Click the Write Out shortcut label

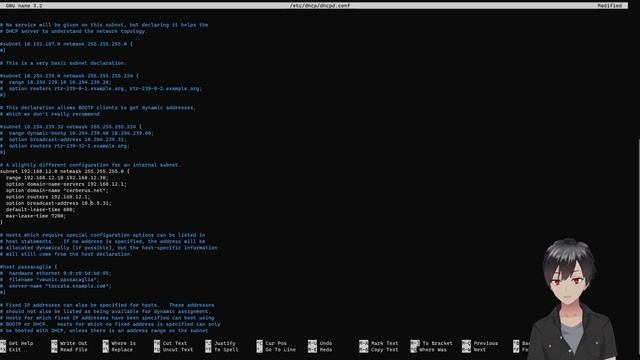pos(73,343)
